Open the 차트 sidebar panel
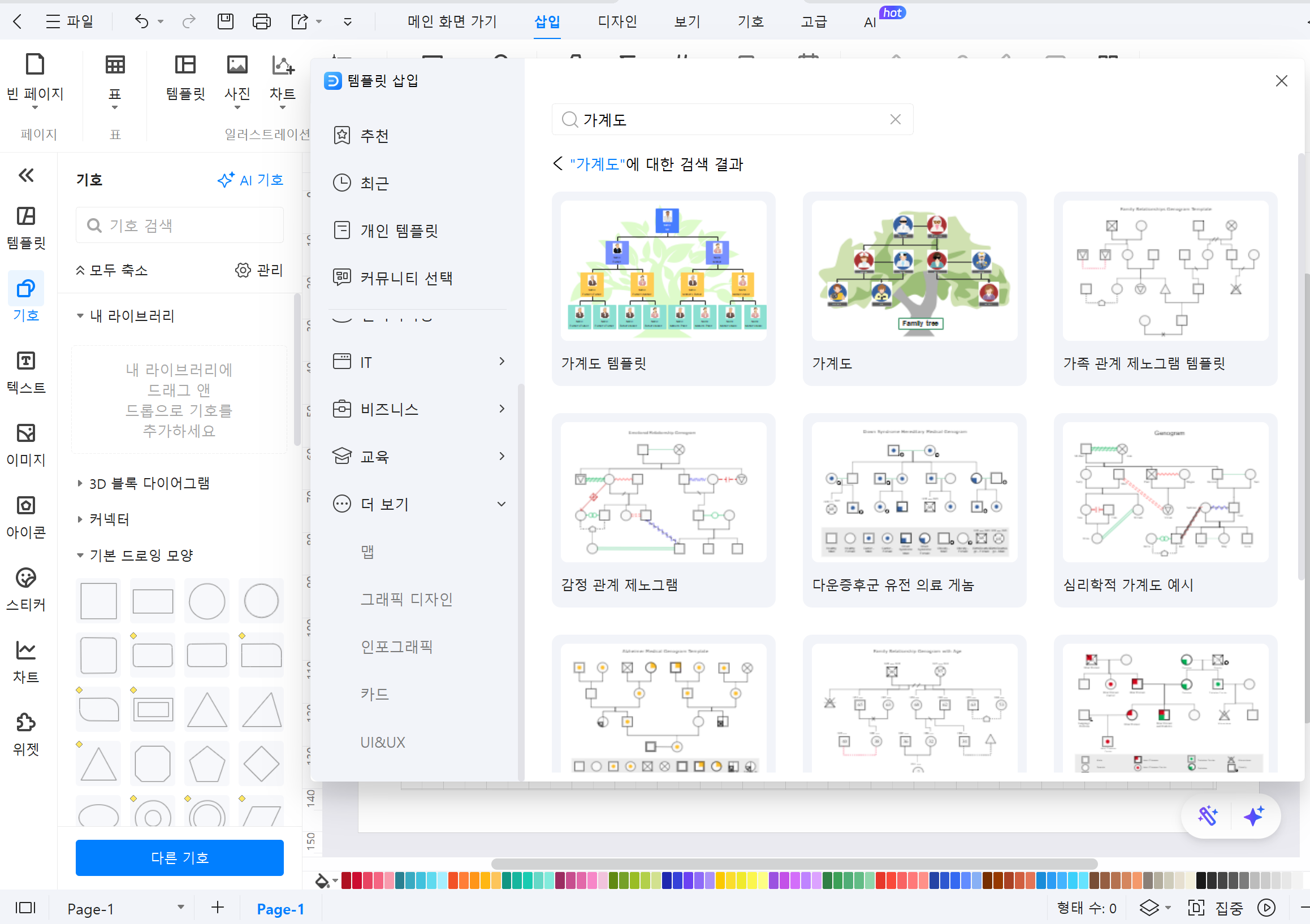 (x=26, y=663)
